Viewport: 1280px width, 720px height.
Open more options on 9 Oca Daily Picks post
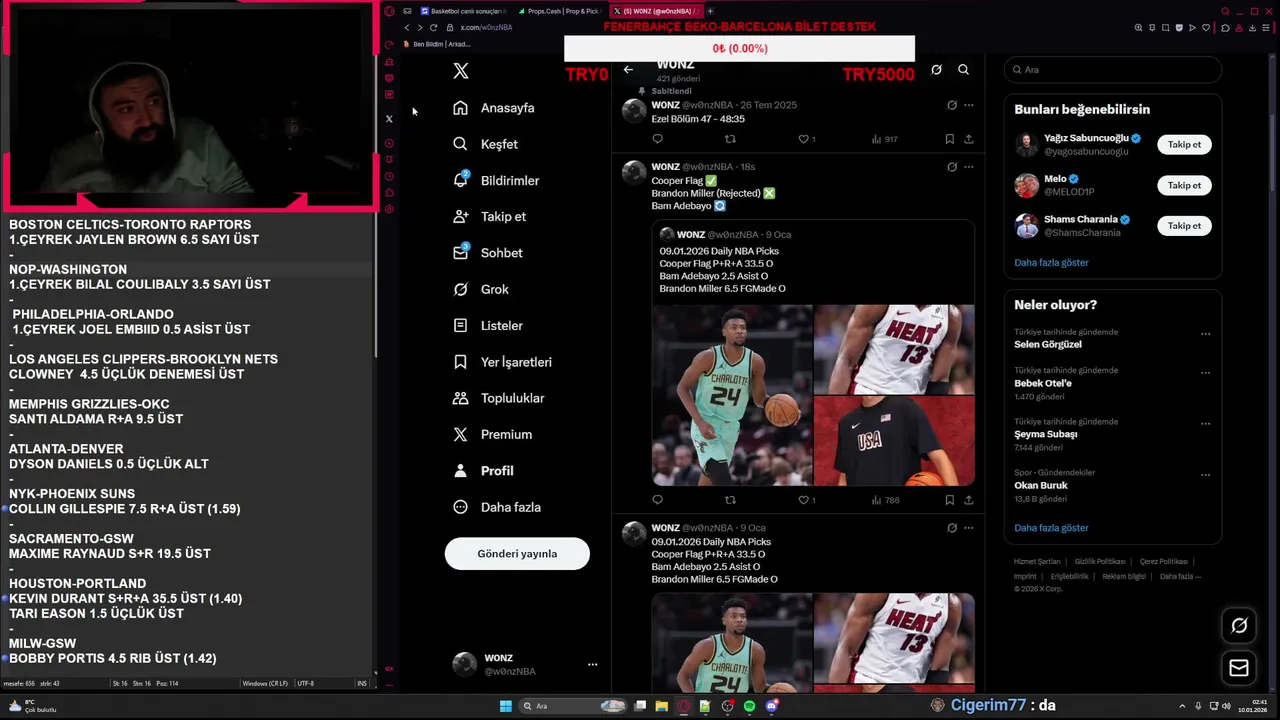[968, 528]
